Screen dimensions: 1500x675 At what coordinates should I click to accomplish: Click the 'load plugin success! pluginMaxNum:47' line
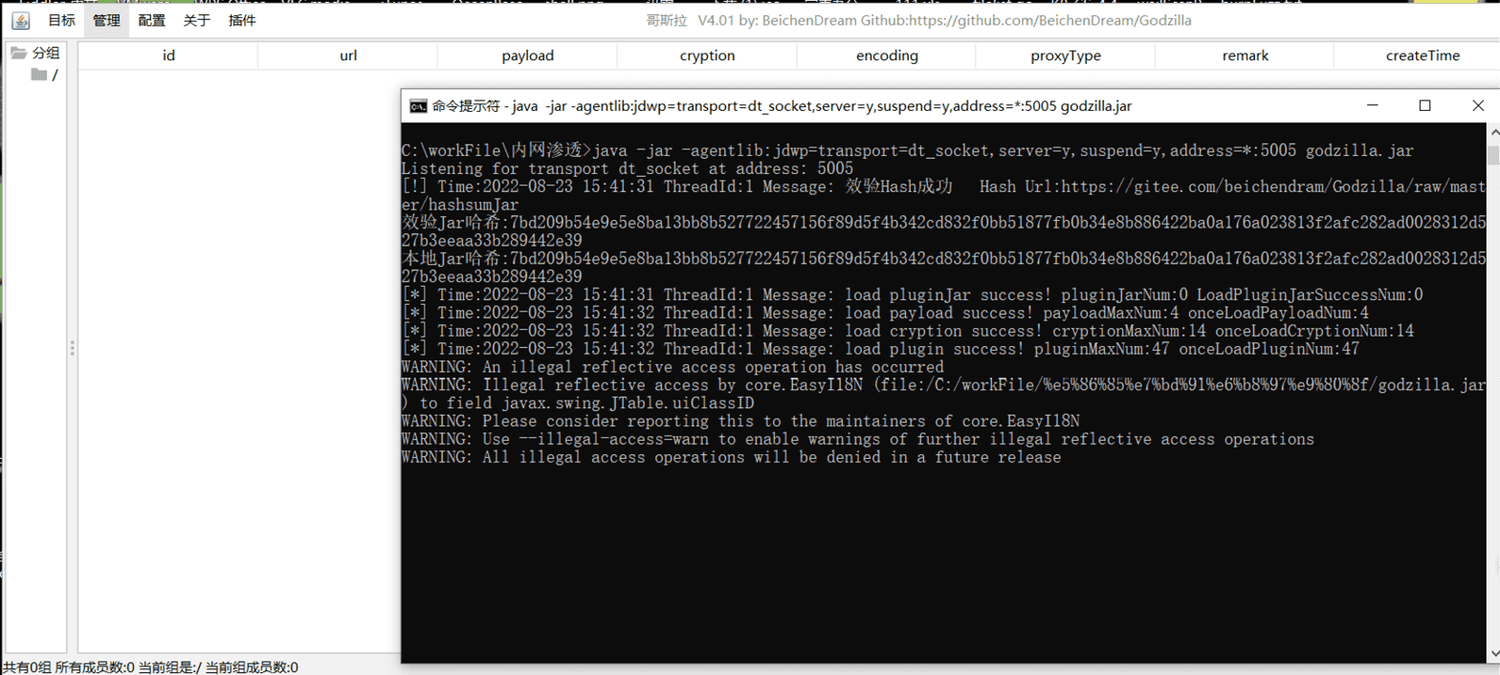click(880, 349)
